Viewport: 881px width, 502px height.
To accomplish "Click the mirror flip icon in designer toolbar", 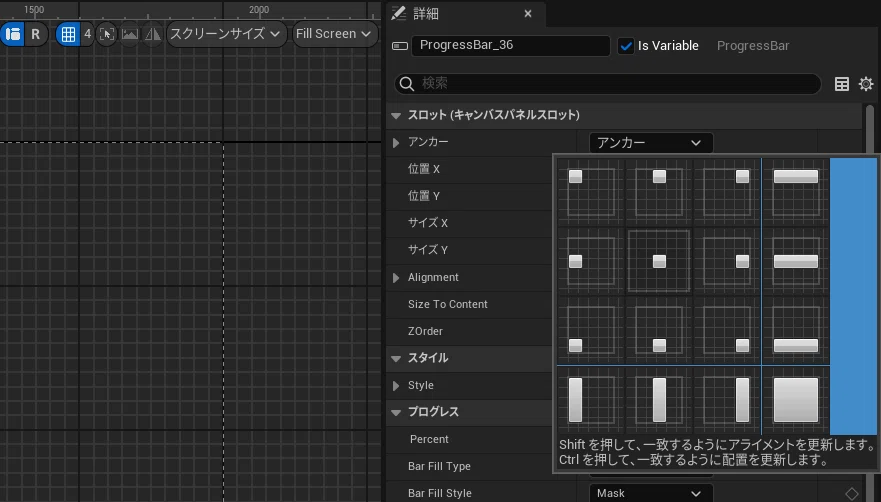I will (152, 34).
